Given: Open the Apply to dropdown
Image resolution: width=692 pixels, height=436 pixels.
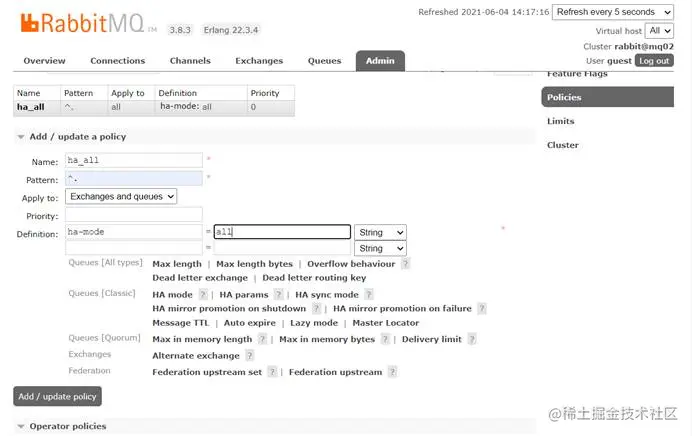Looking at the screenshot, I should [121, 196].
